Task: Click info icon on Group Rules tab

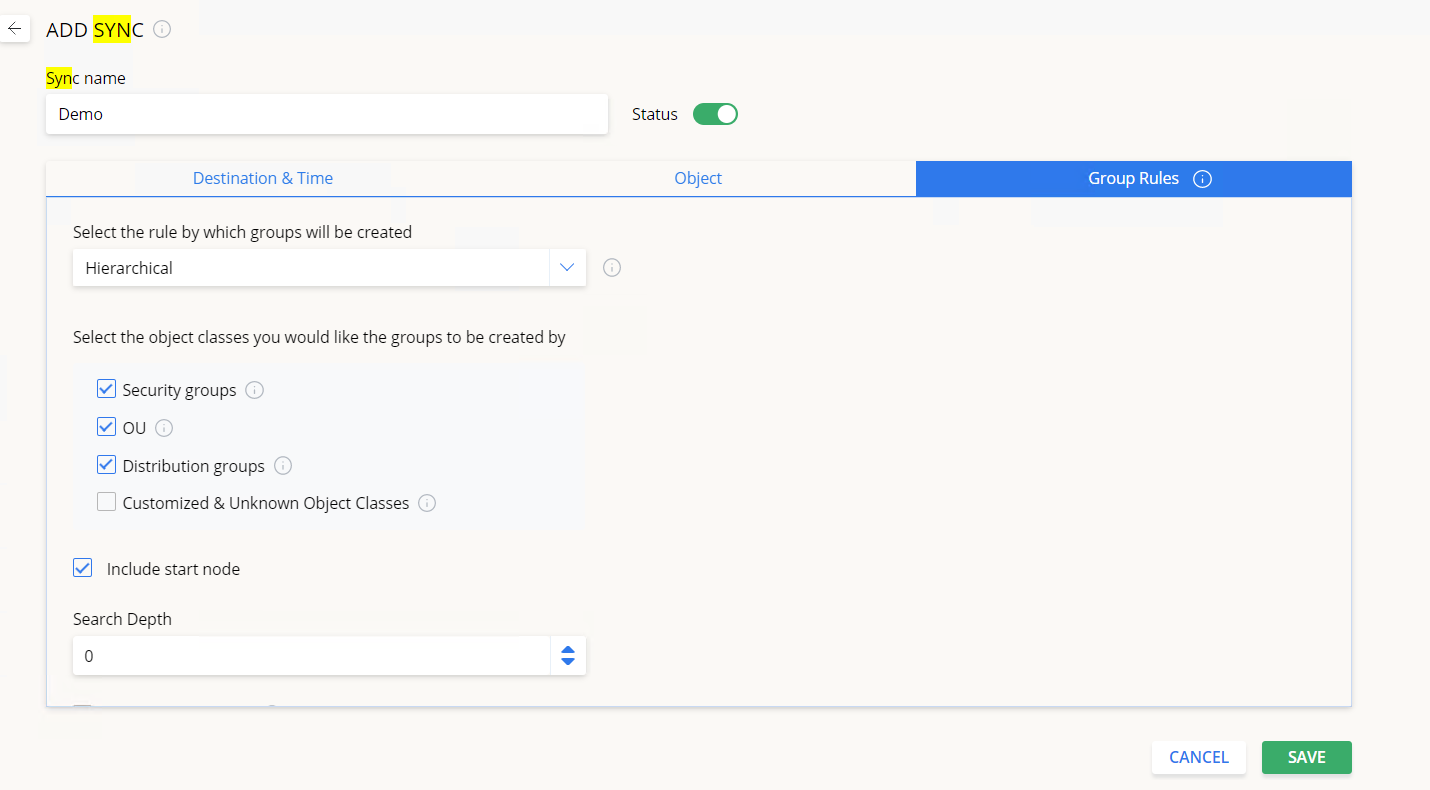Action: [1203, 179]
